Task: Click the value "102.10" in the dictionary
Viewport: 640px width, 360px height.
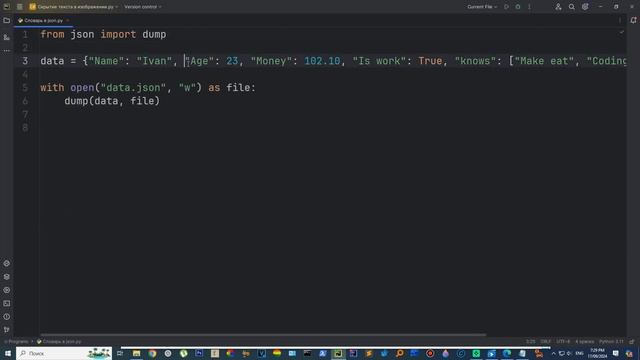Action: click(322, 61)
